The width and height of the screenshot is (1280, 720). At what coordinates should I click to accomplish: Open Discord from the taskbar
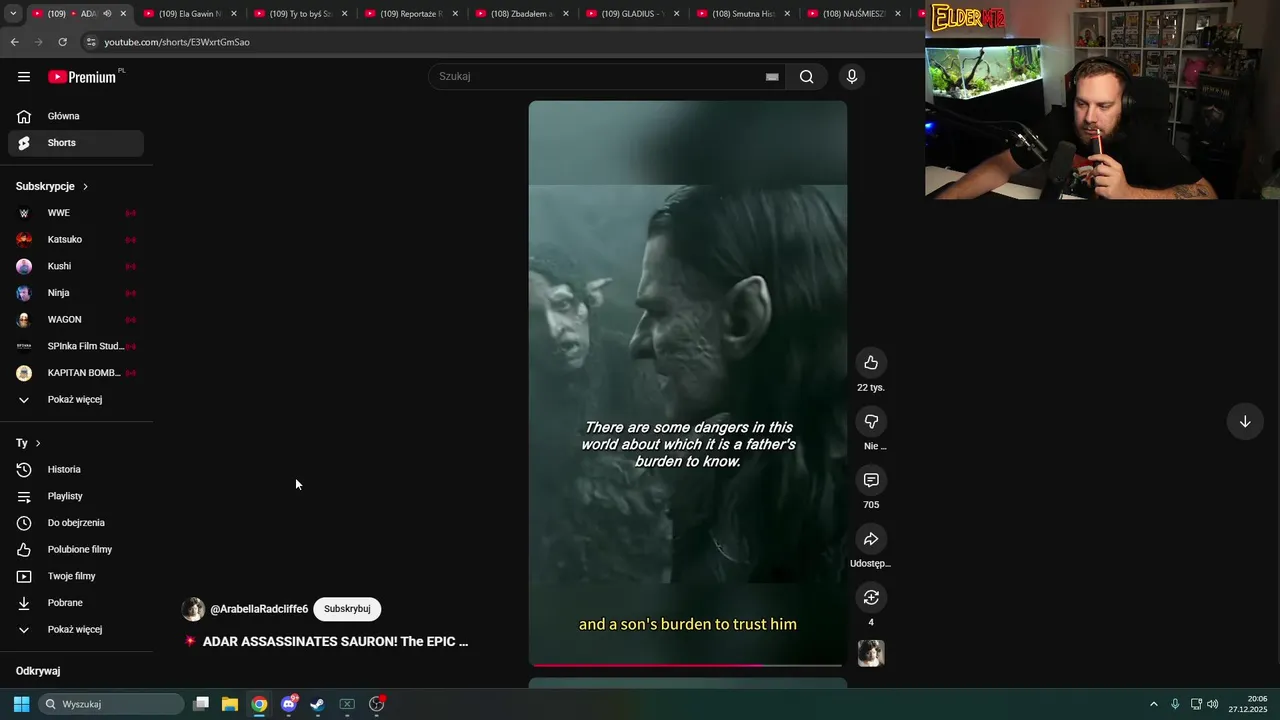289,704
